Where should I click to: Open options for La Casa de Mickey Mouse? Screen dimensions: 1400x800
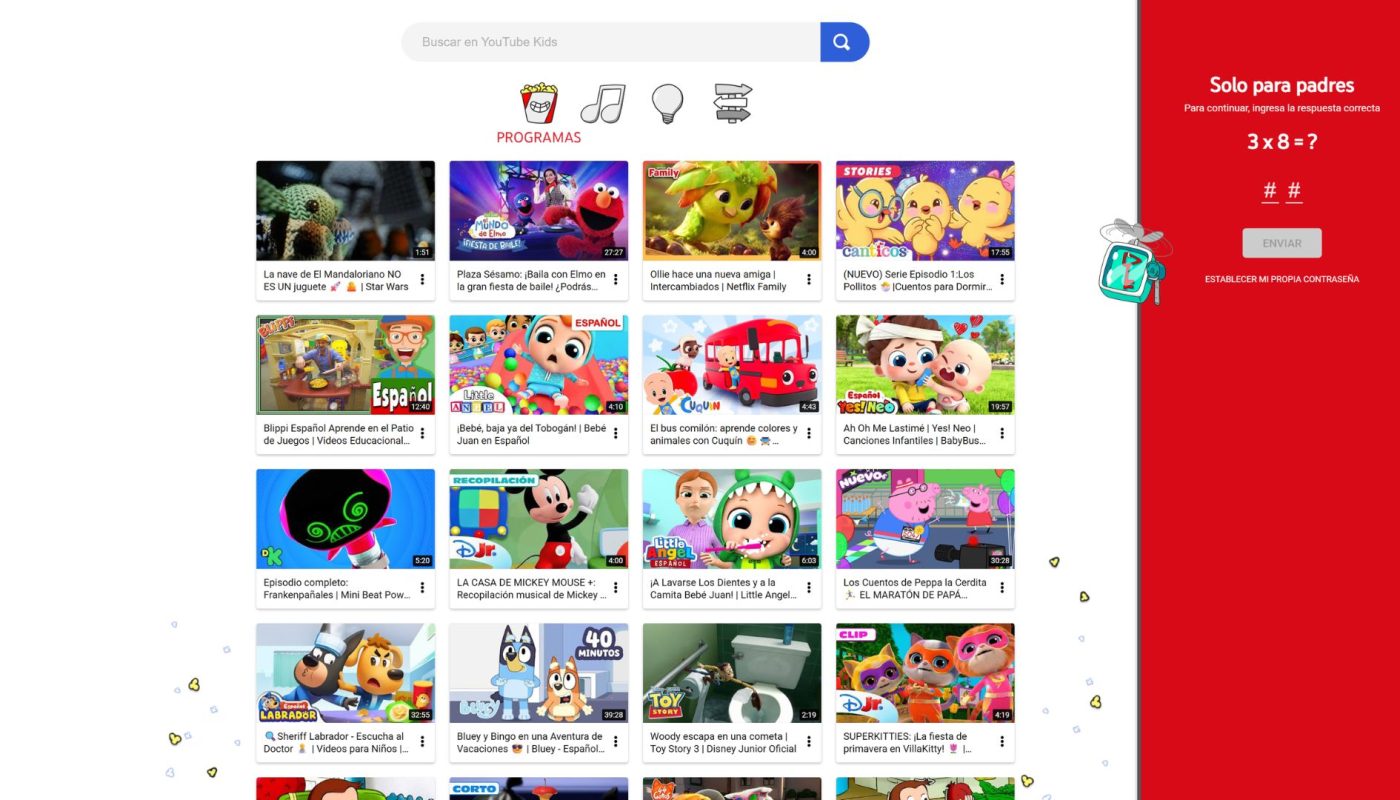[x=615, y=588]
